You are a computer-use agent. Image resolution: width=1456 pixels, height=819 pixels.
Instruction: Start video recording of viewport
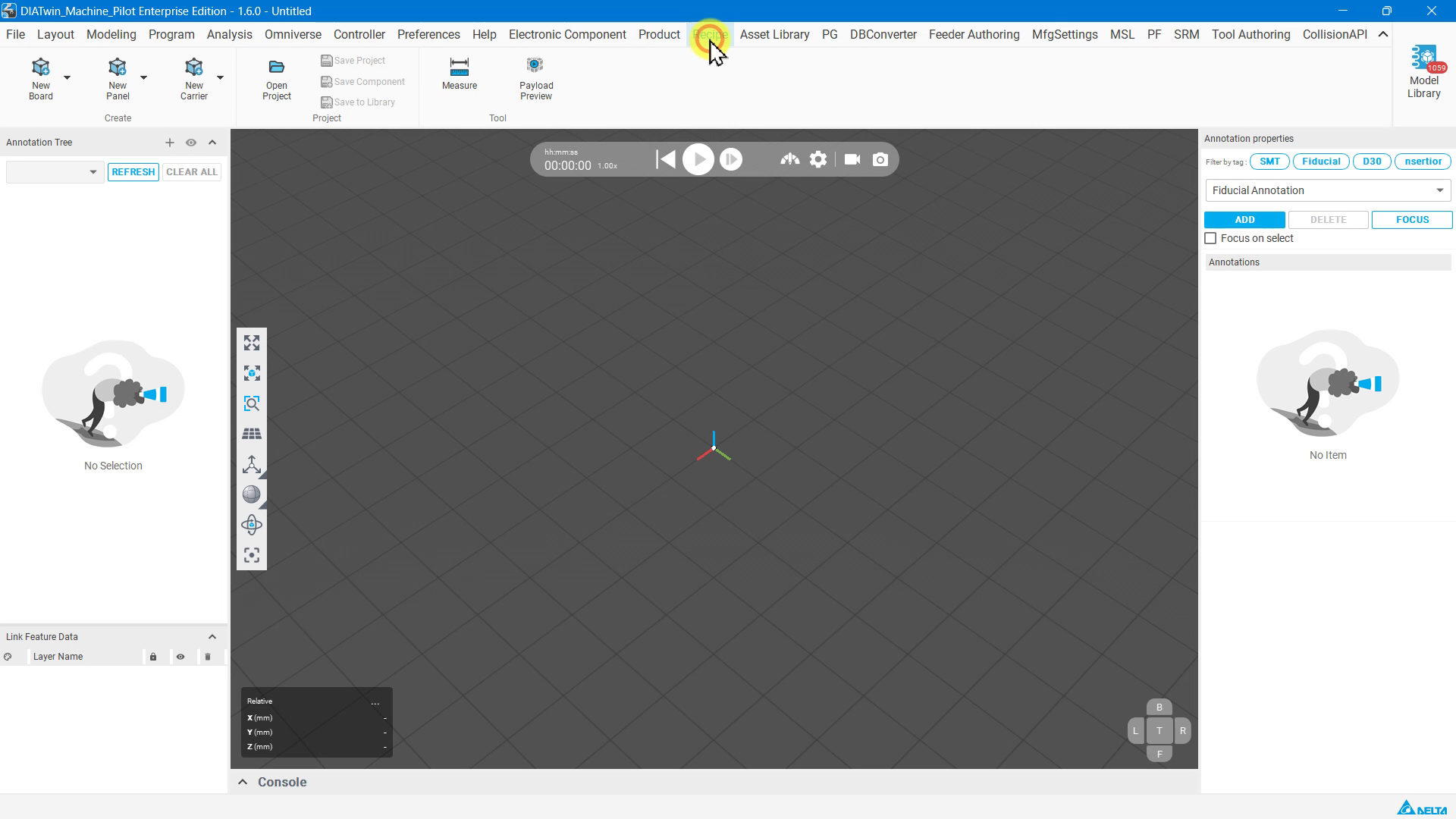point(852,159)
